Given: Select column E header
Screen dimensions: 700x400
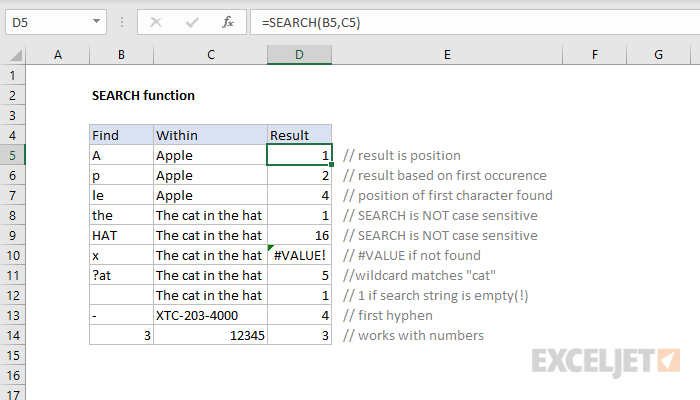Looking at the screenshot, I should 445,54.
